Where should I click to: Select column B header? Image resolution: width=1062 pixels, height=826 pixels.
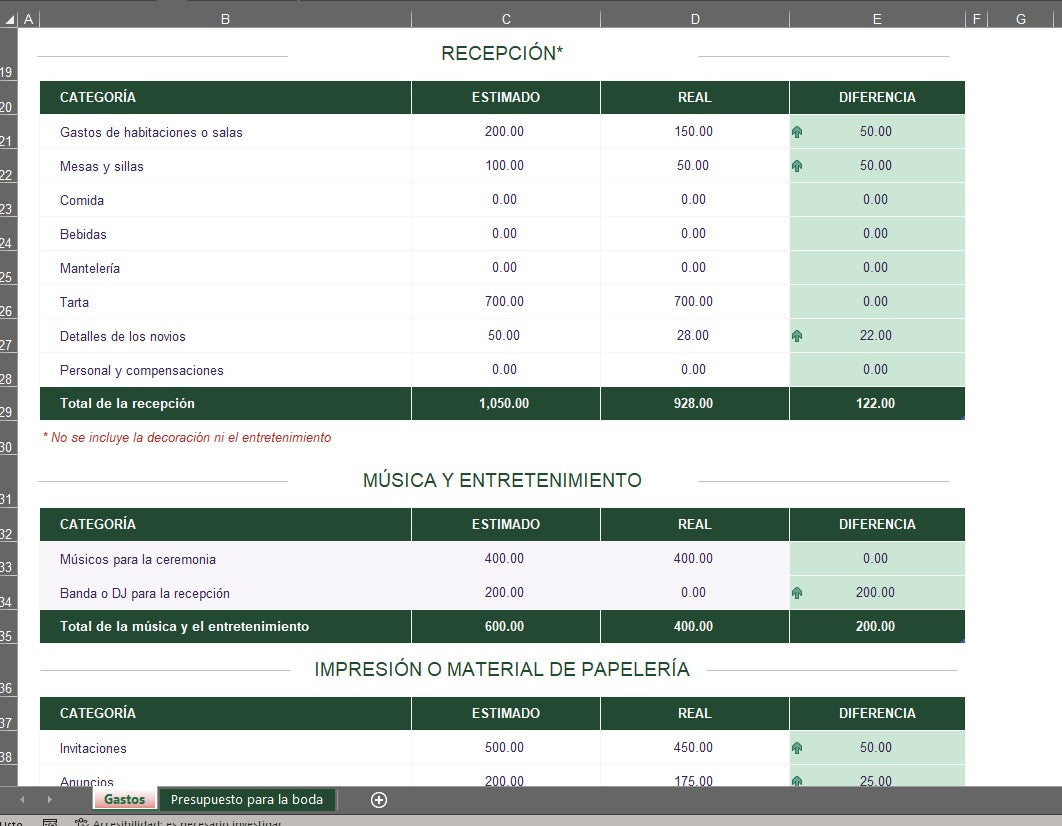click(226, 20)
